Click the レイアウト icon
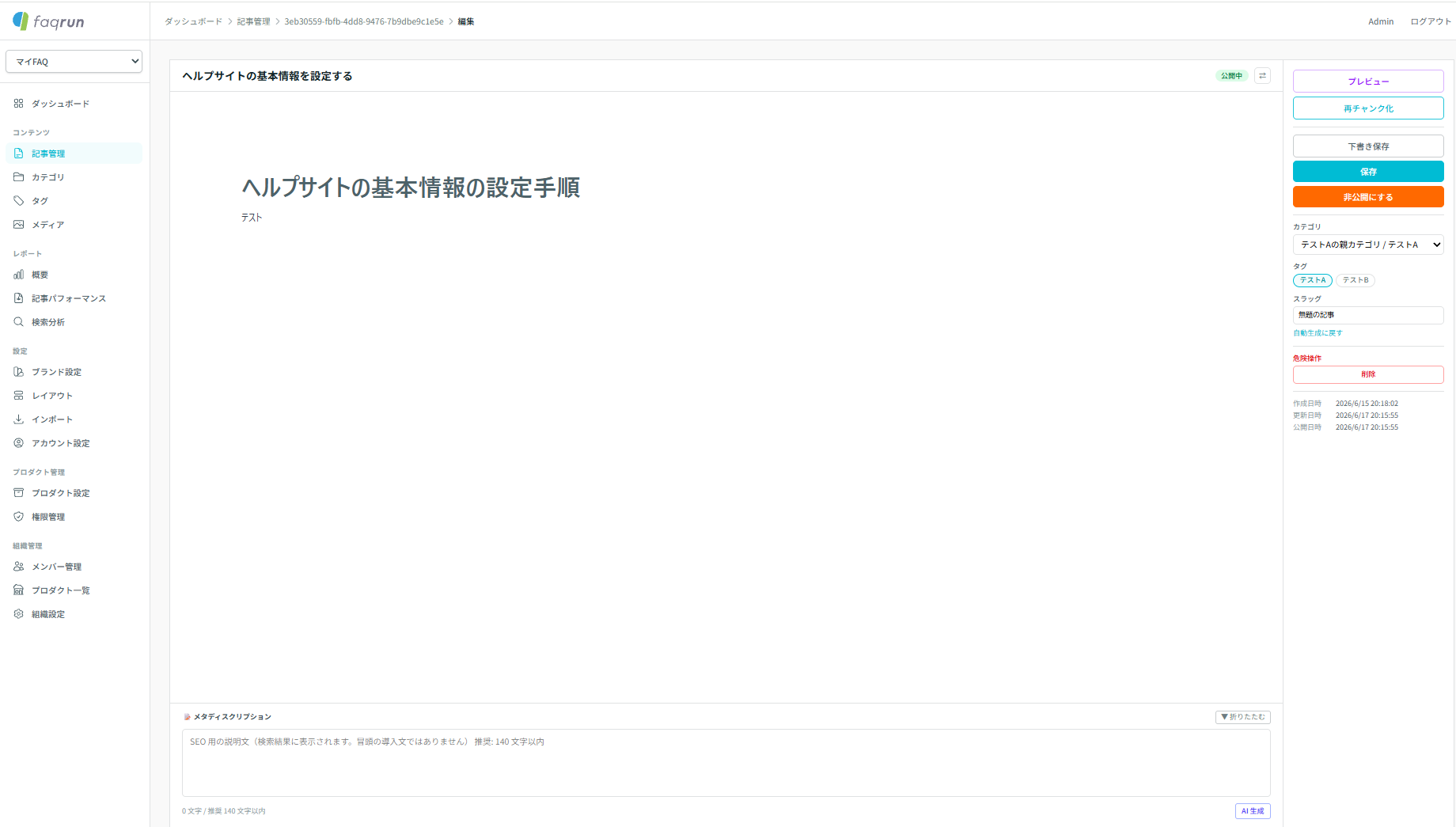The image size is (1456, 827). point(18,396)
